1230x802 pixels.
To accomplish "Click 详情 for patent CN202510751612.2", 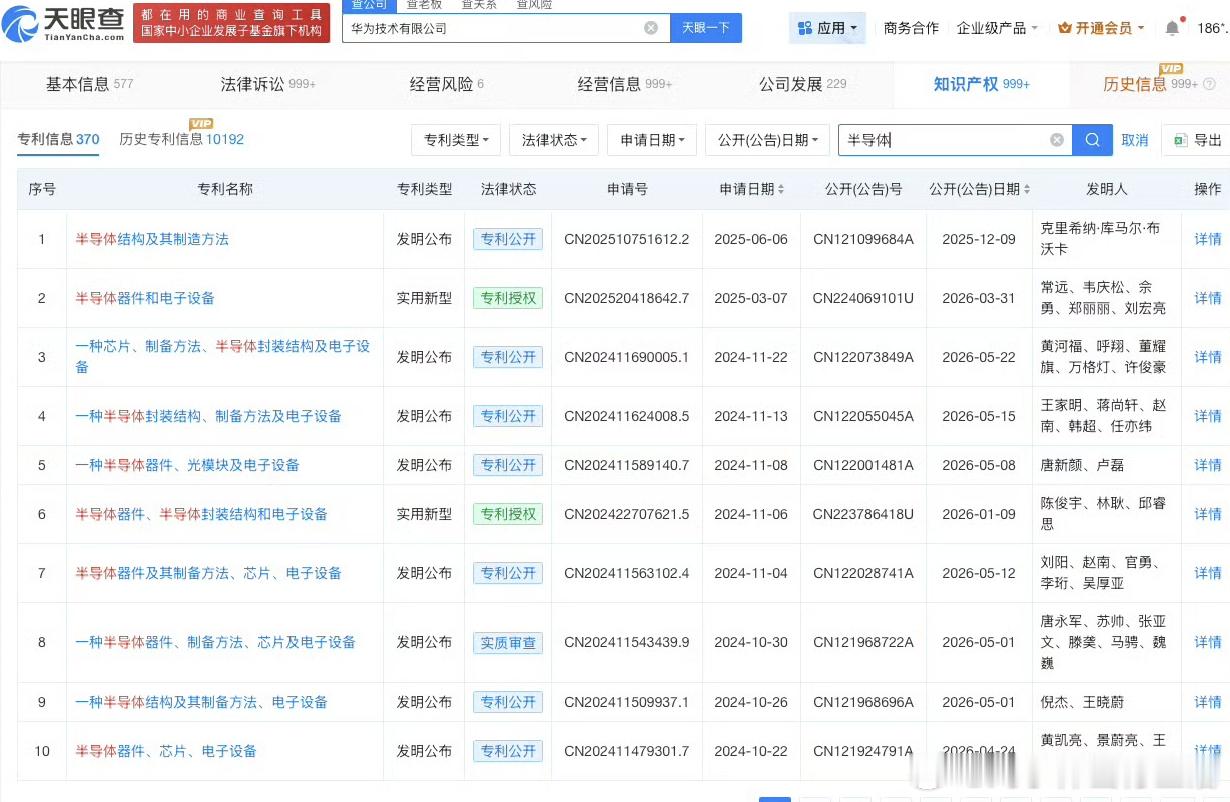I will coord(1208,239).
